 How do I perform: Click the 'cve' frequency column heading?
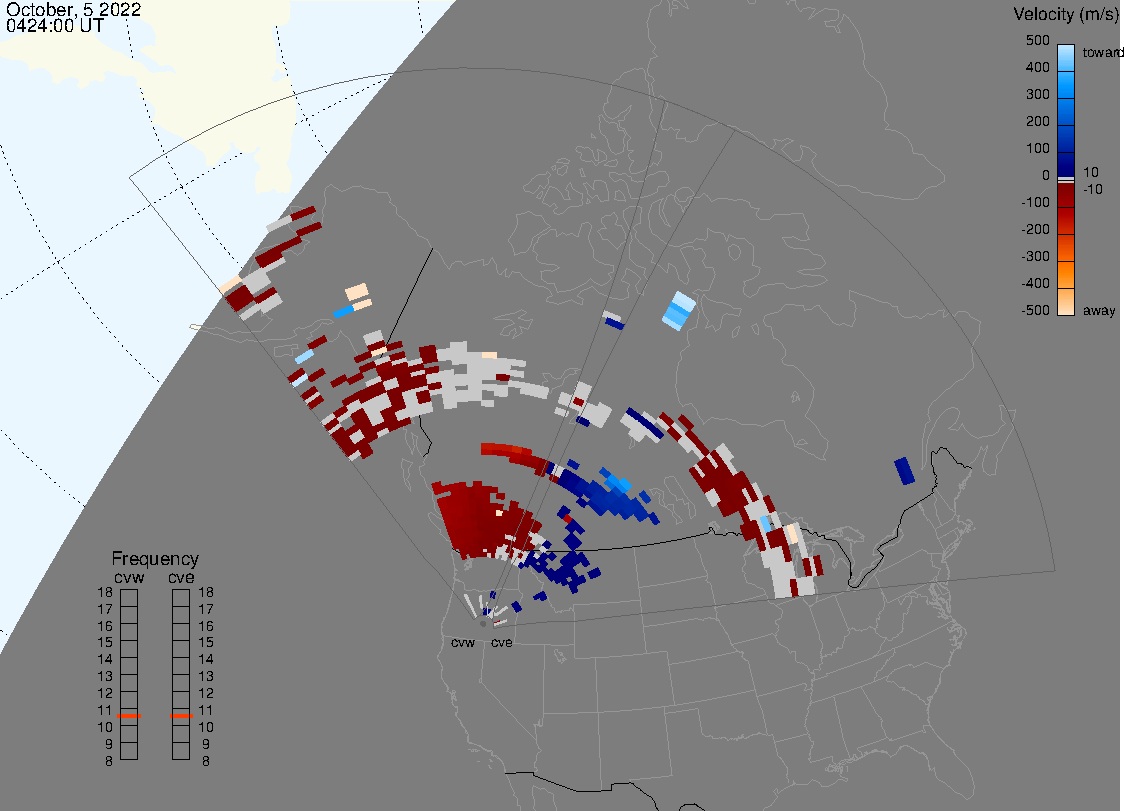pos(181,578)
